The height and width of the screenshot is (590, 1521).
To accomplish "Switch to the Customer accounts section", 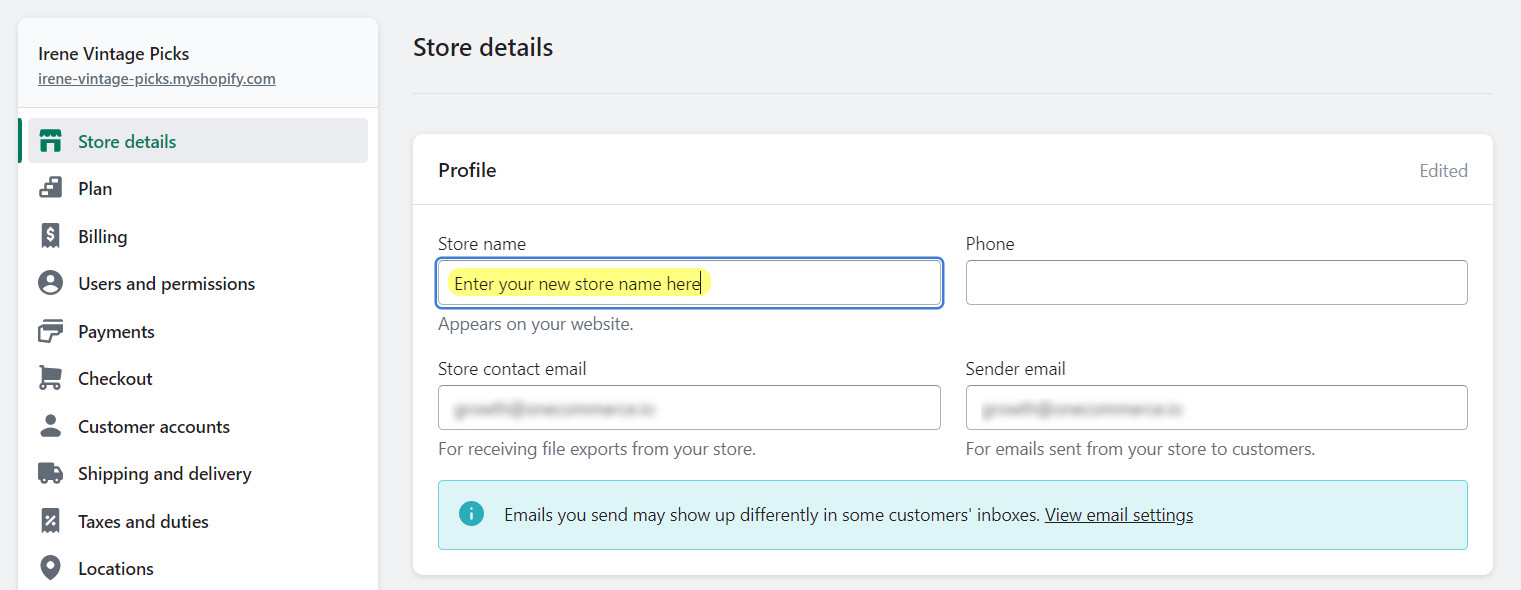I will click(151, 426).
